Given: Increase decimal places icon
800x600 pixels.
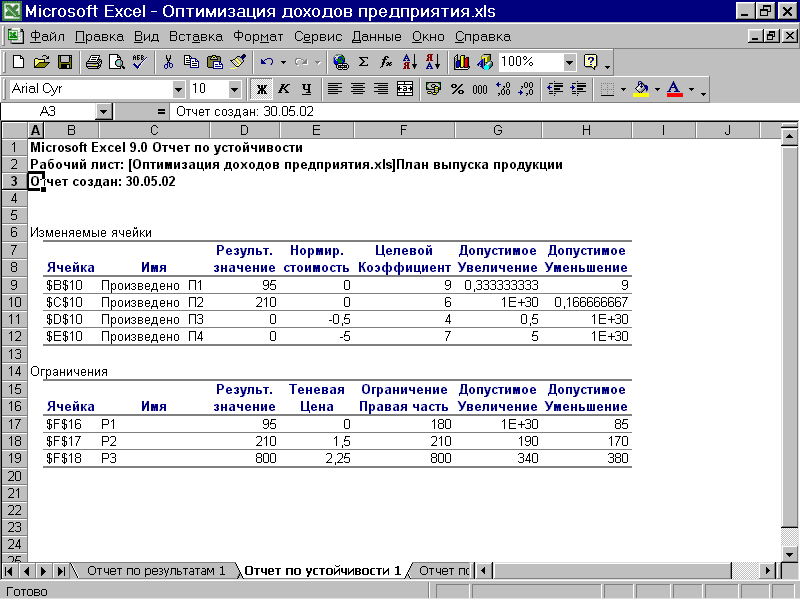Looking at the screenshot, I should 503,89.
